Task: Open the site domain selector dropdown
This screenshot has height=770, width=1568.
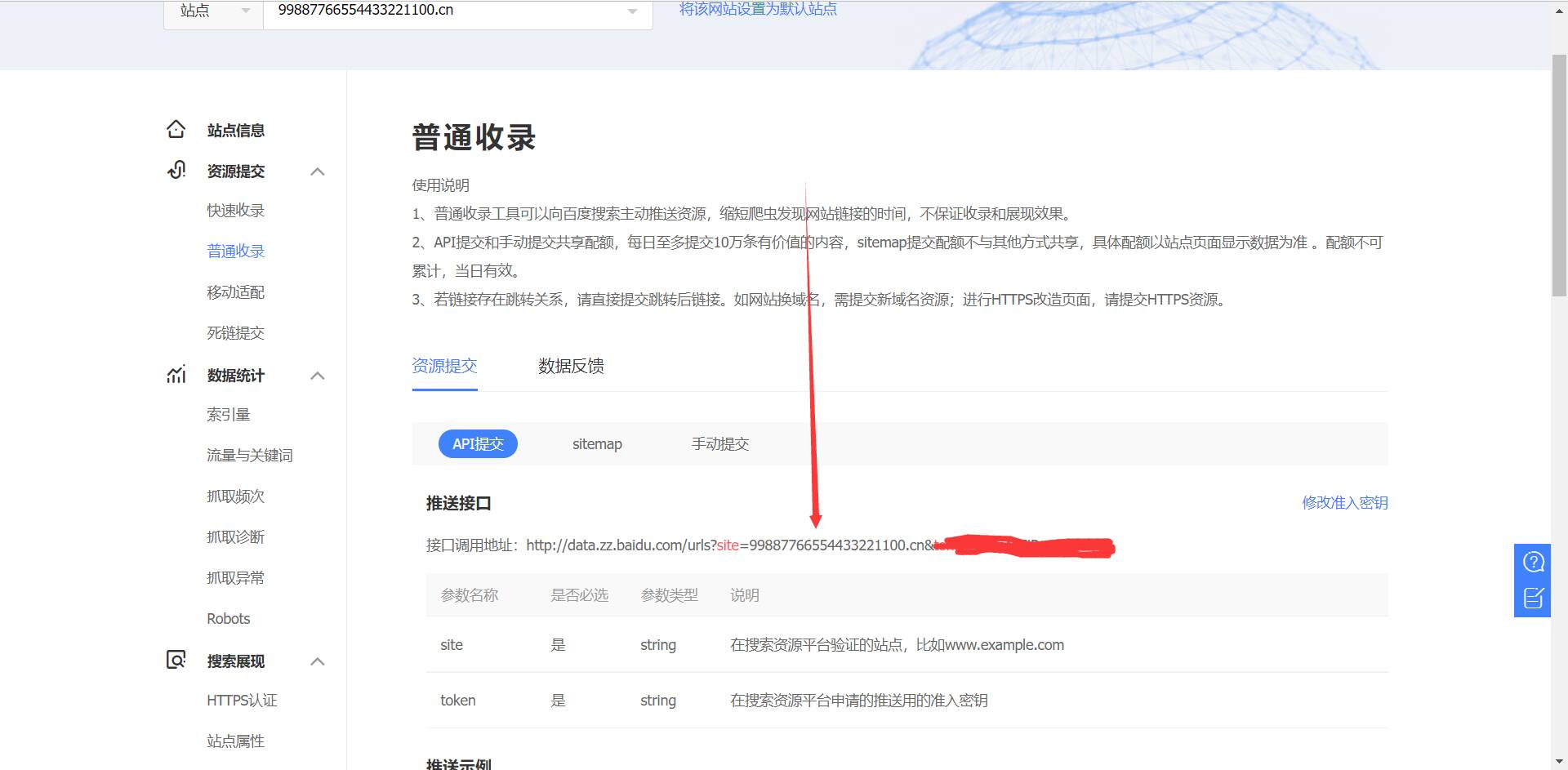Action: pos(457,11)
